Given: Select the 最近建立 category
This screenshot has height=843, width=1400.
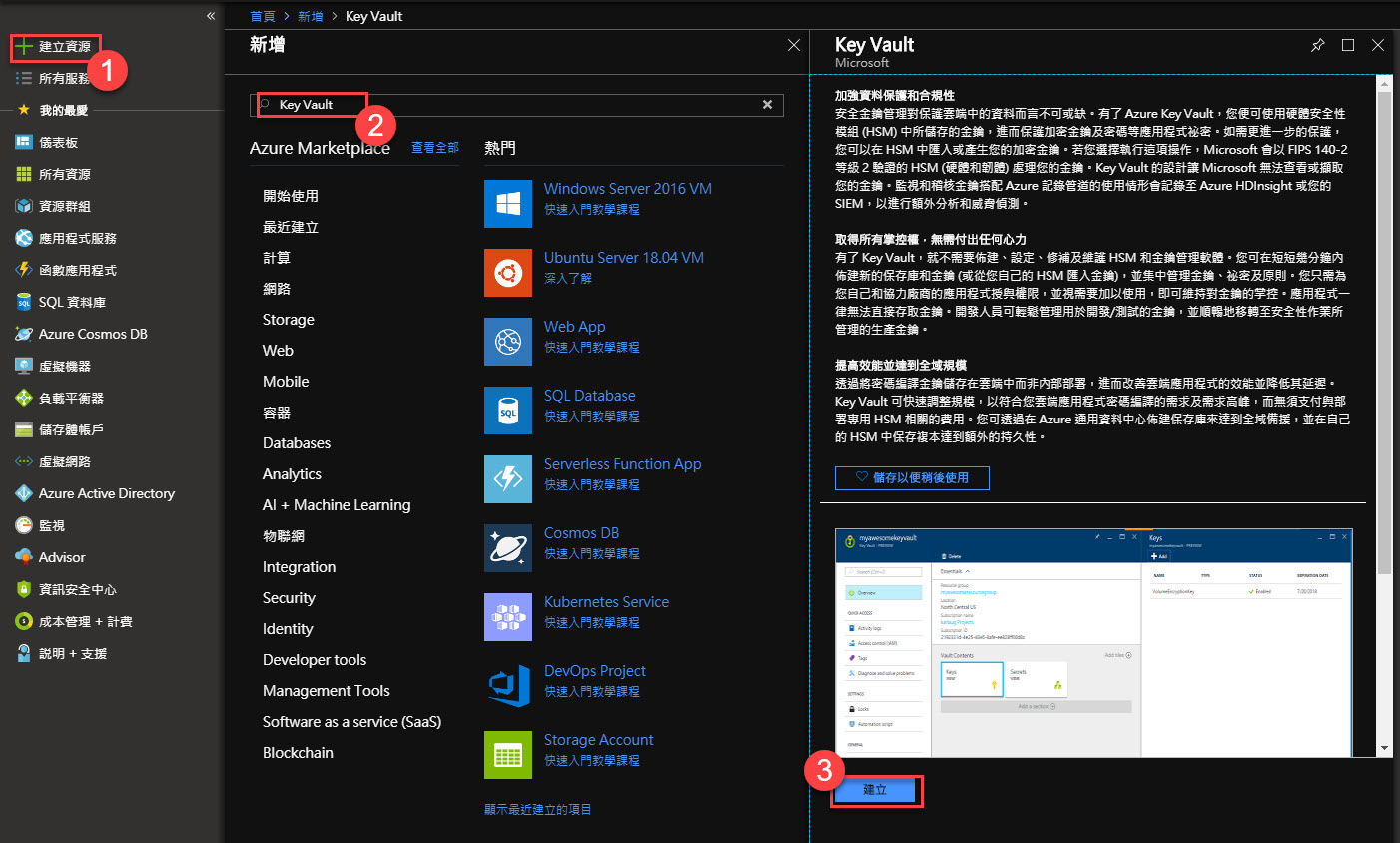Looking at the screenshot, I should (291, 227).
